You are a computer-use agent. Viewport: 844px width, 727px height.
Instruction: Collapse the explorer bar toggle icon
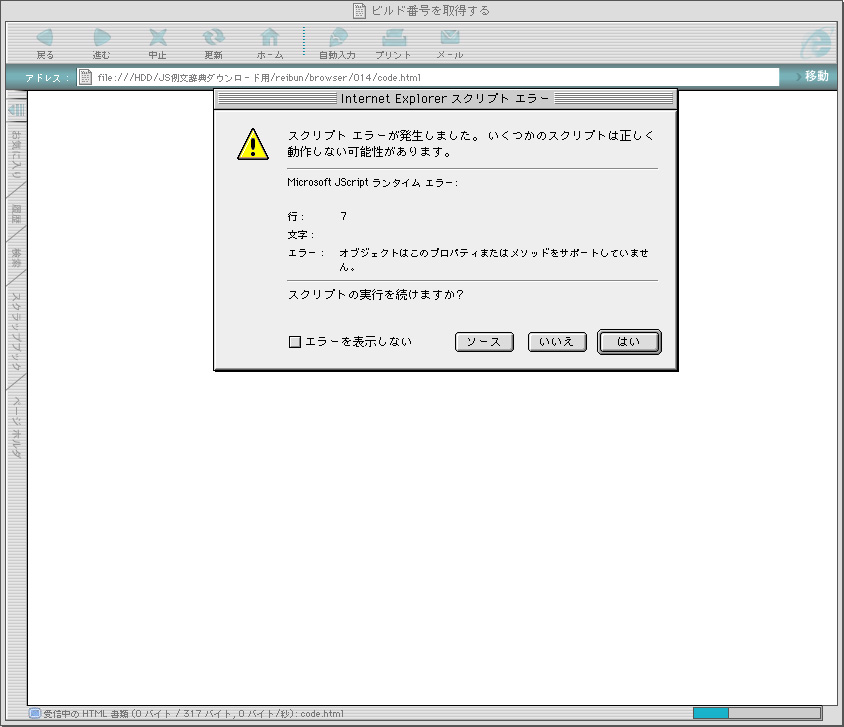(x=17, y=110)
